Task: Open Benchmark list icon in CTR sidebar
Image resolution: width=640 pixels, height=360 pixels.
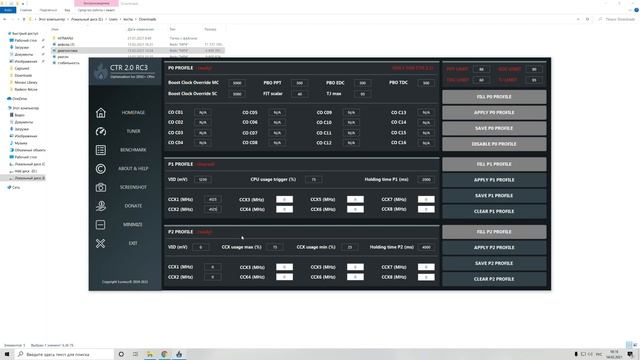Action: (100, 150)
